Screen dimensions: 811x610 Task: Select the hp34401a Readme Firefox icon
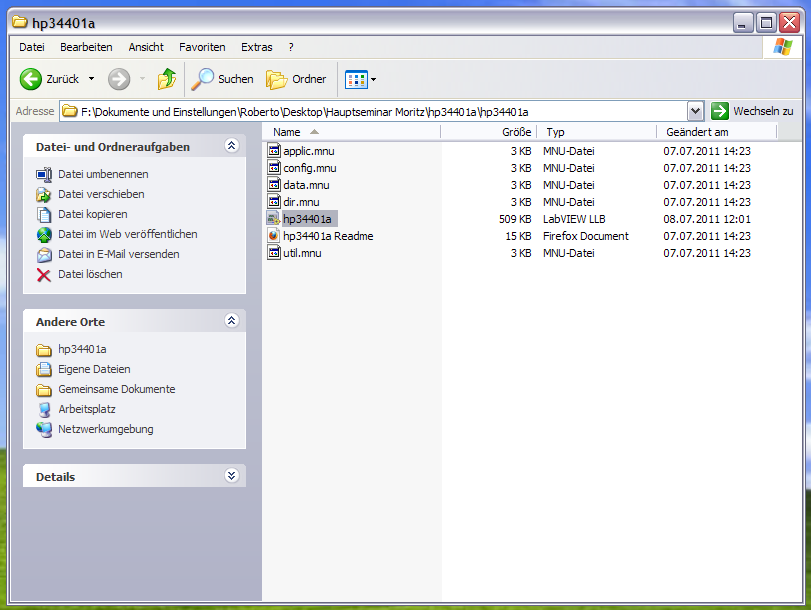(274, 236)
